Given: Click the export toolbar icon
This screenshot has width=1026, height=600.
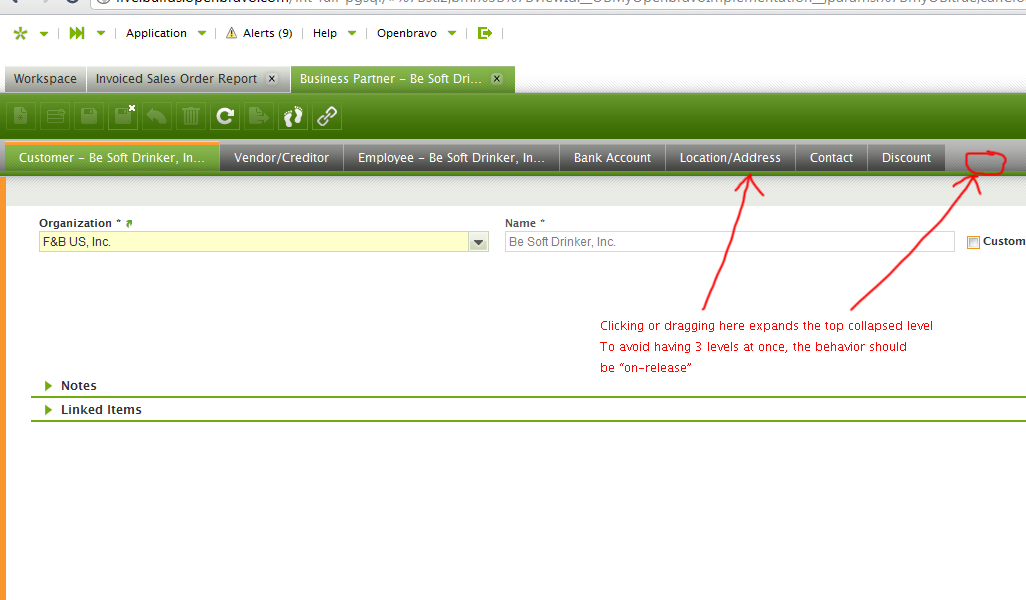Looking at the screenshot, I should pos(258,116).
